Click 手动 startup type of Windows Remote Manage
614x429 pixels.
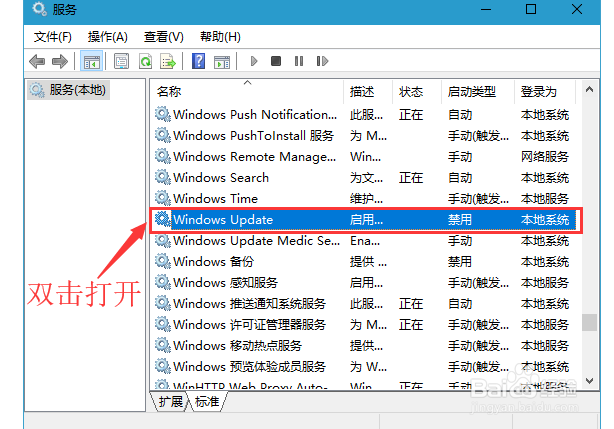pyautogui.click(x=460, y=157)
